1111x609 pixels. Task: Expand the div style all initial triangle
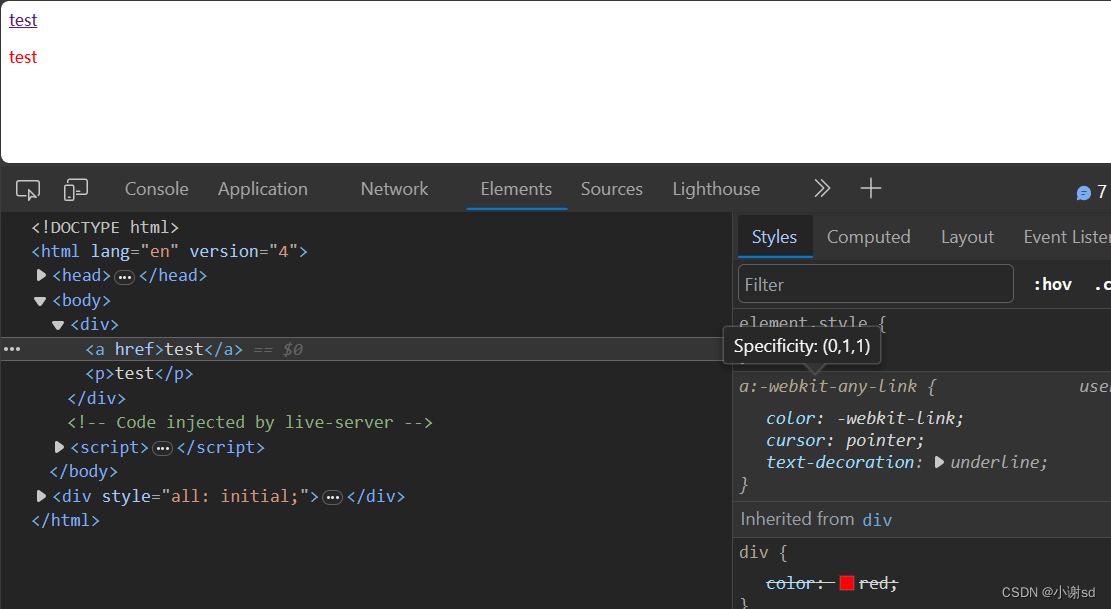click(41, 496)
